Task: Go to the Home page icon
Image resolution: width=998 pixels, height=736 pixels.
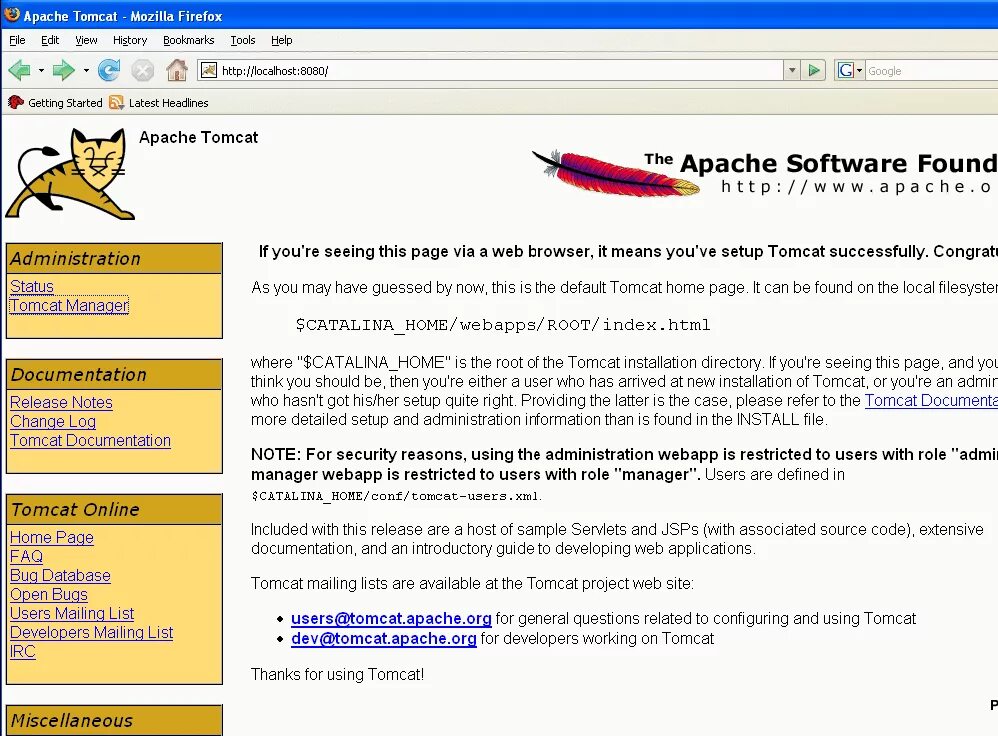Action: coord(177,70)
